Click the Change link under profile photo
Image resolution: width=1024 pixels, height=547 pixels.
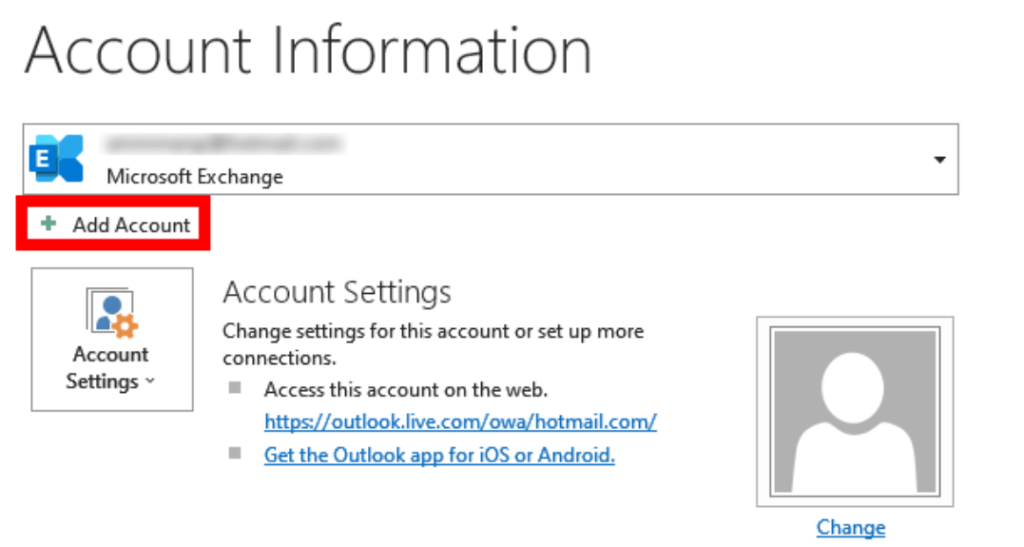[850, 527]
